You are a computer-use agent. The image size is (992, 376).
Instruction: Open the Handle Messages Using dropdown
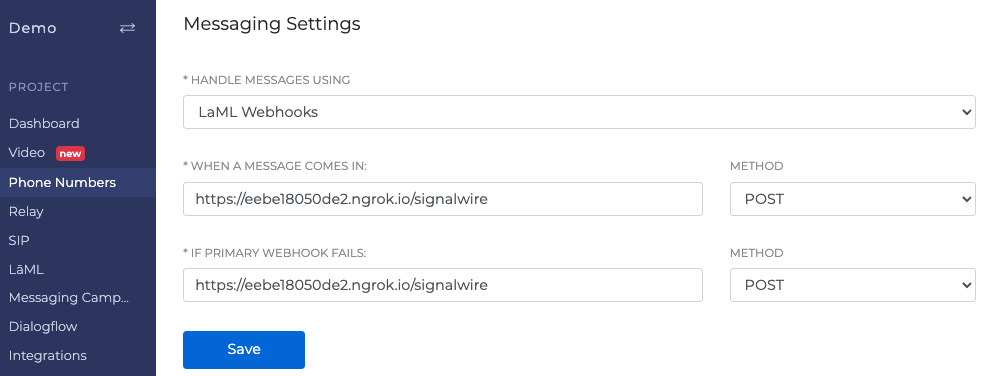pos(579,112)
